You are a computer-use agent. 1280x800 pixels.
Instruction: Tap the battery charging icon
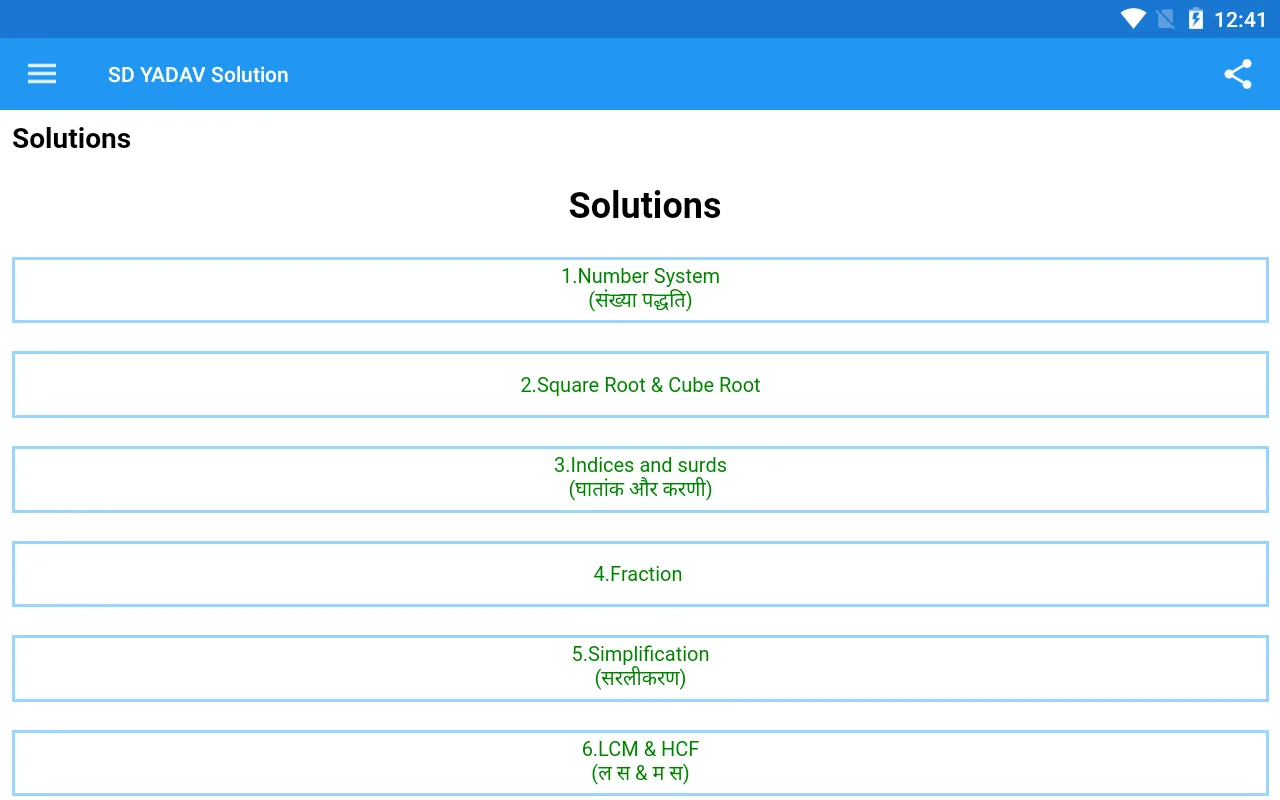point(1195,19)
